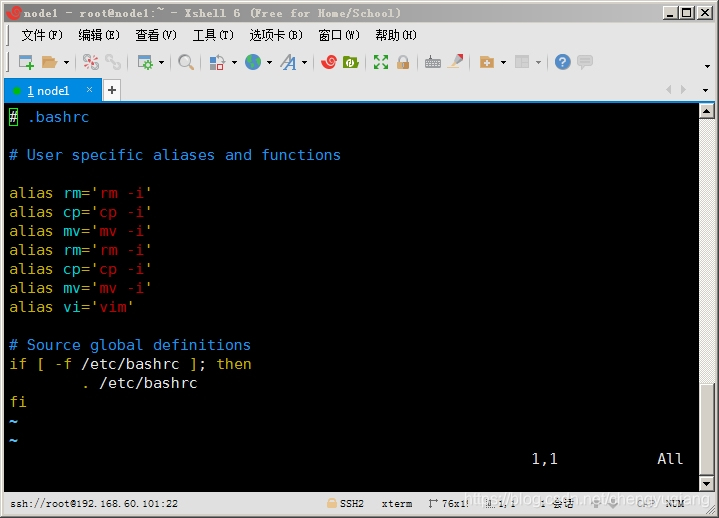Expand the Layout dropdown arrow
The width and height of the screenshot is (719, 518).
click(x=538, y=62)
